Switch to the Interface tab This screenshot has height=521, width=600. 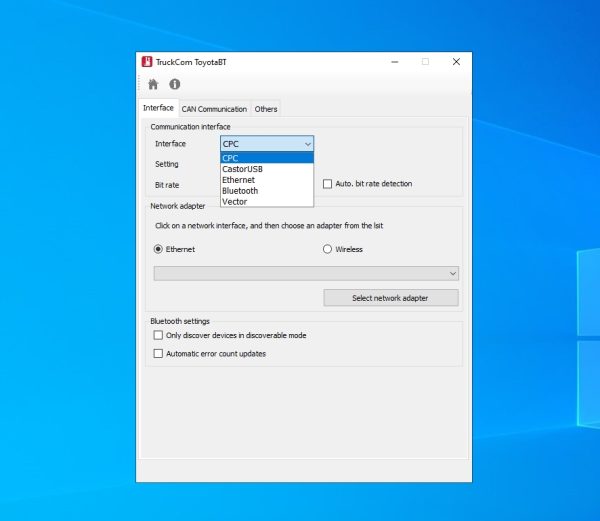coord(158,108)
